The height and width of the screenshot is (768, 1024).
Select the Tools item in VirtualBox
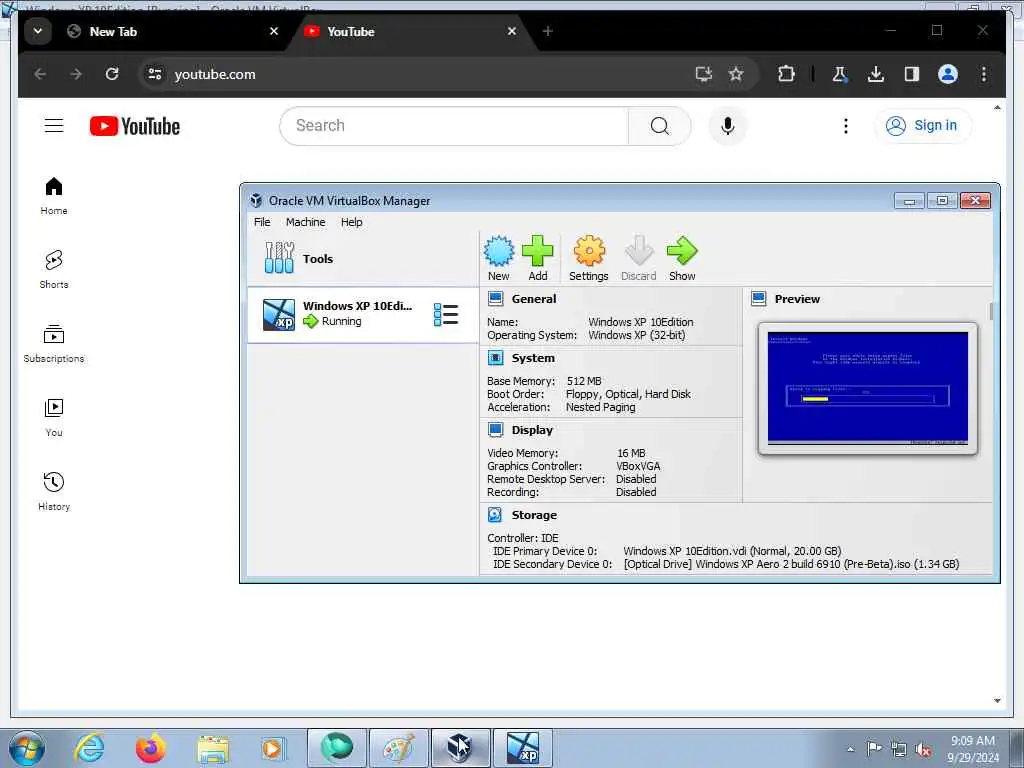tap(362, 259)
